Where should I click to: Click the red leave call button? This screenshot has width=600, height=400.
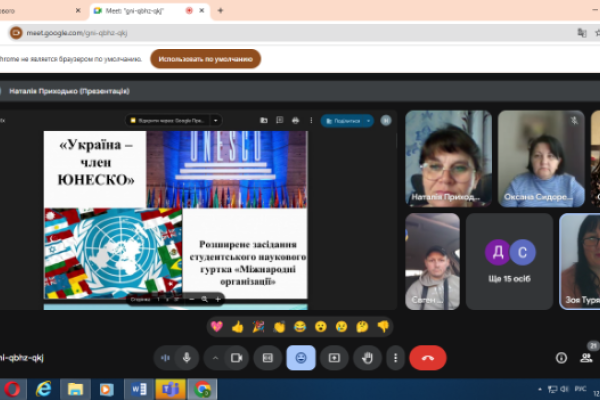(x=428, y=357)
